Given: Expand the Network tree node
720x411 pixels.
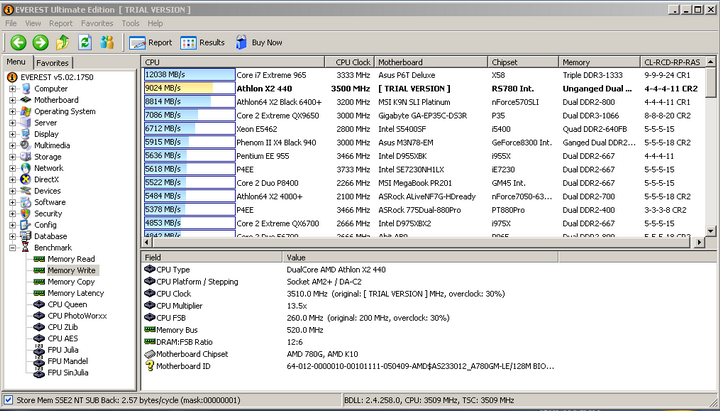Looking at the screenshot, I should click(x=12, y=168).
